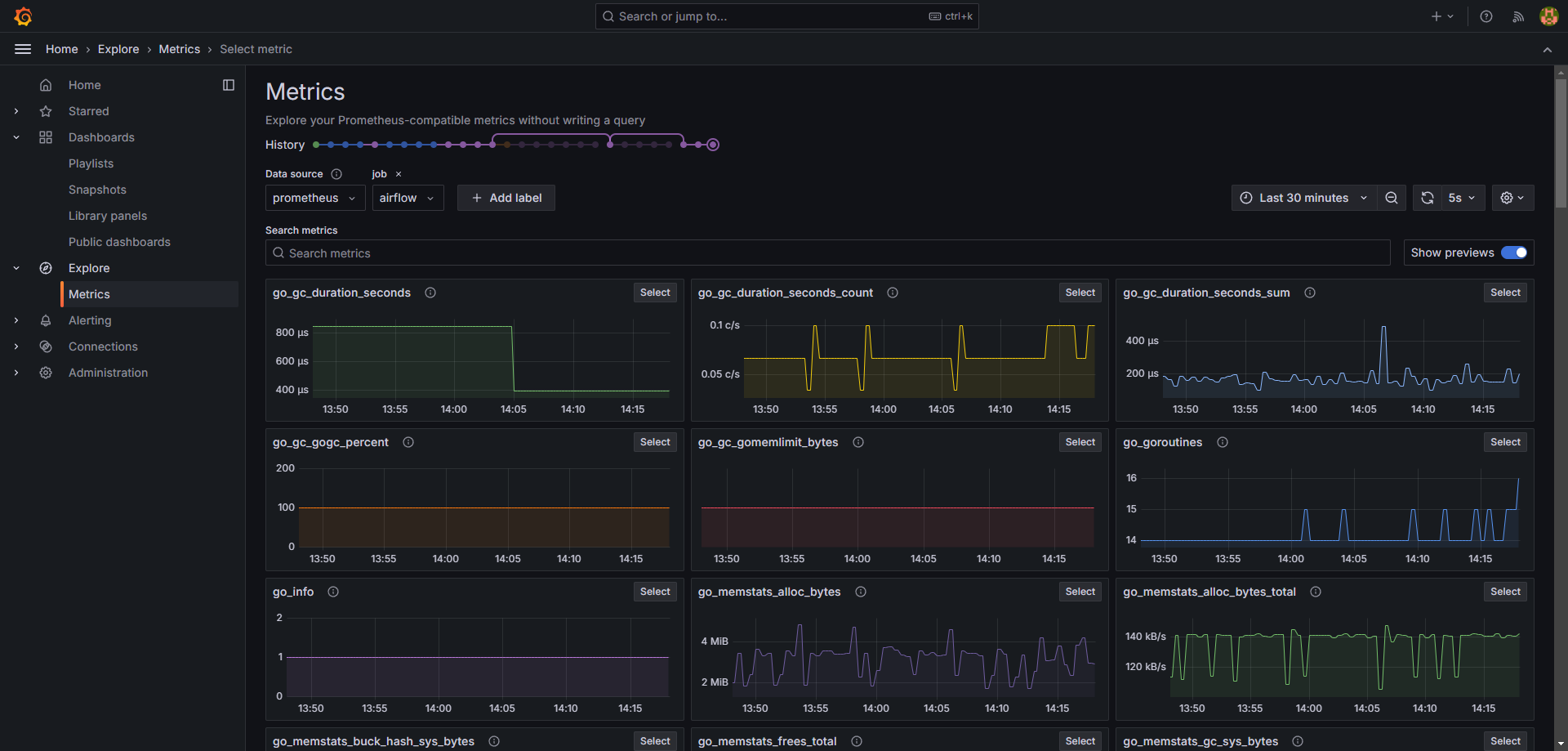Open Playlists in the sidebar
The width and height of the screenshot is (1568, 751).
[91, 163]
